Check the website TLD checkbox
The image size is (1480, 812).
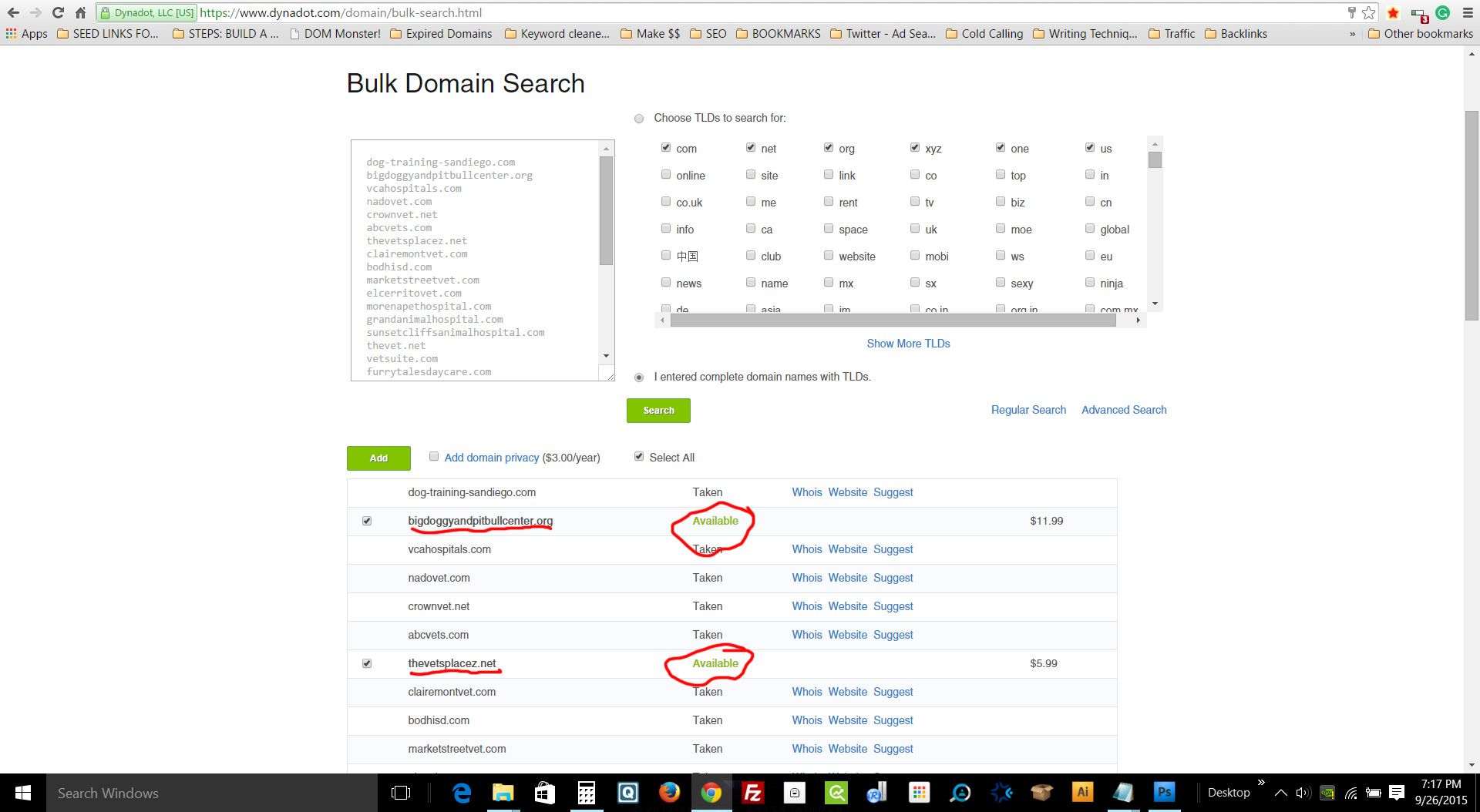pos(829,255)
